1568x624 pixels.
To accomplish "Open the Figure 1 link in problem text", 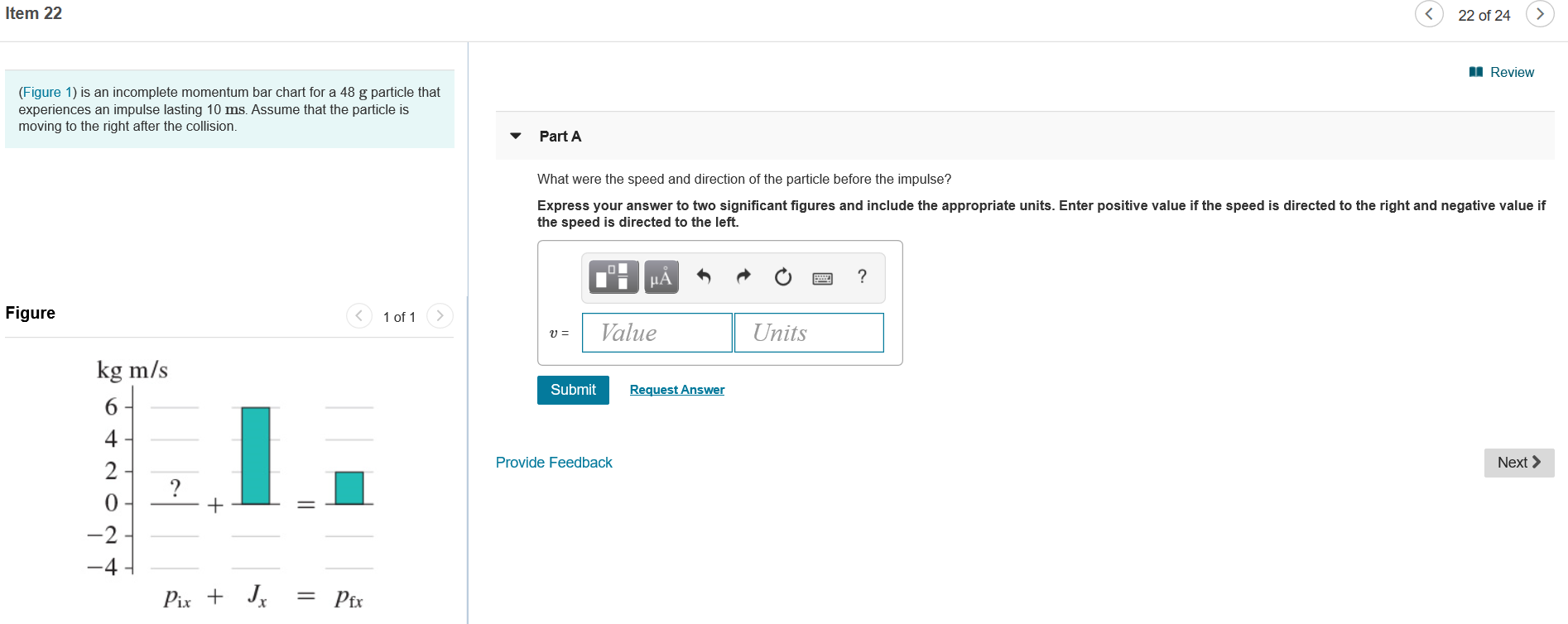I will (47, 92).
